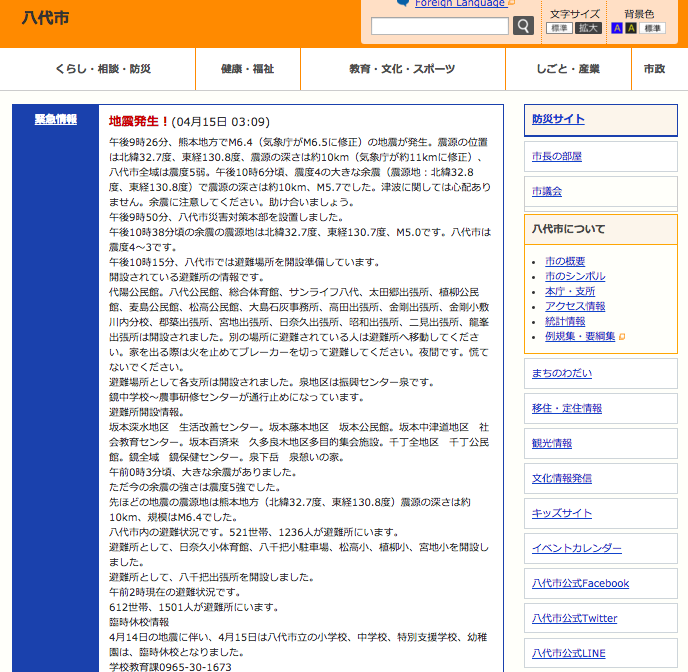This screenshot has width=688, height=672.
Task: Set text size to 標準
Action: 559,28
